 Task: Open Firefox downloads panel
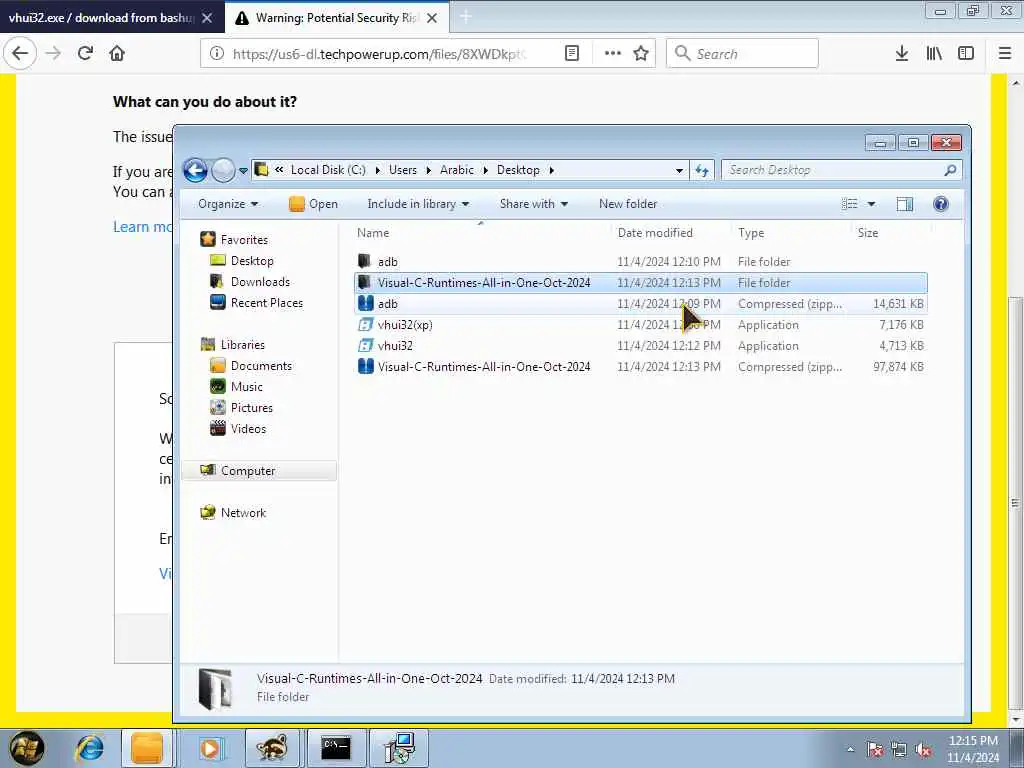(x=902, y=54)
